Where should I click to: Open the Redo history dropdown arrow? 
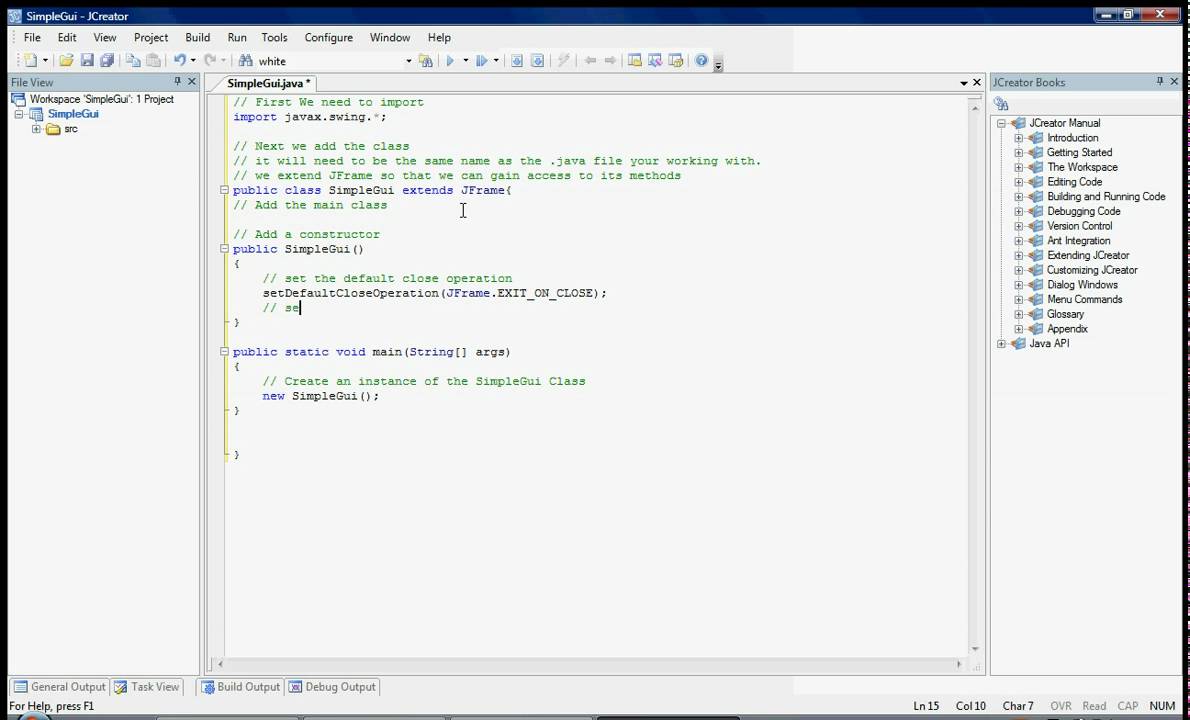[223, 61]
